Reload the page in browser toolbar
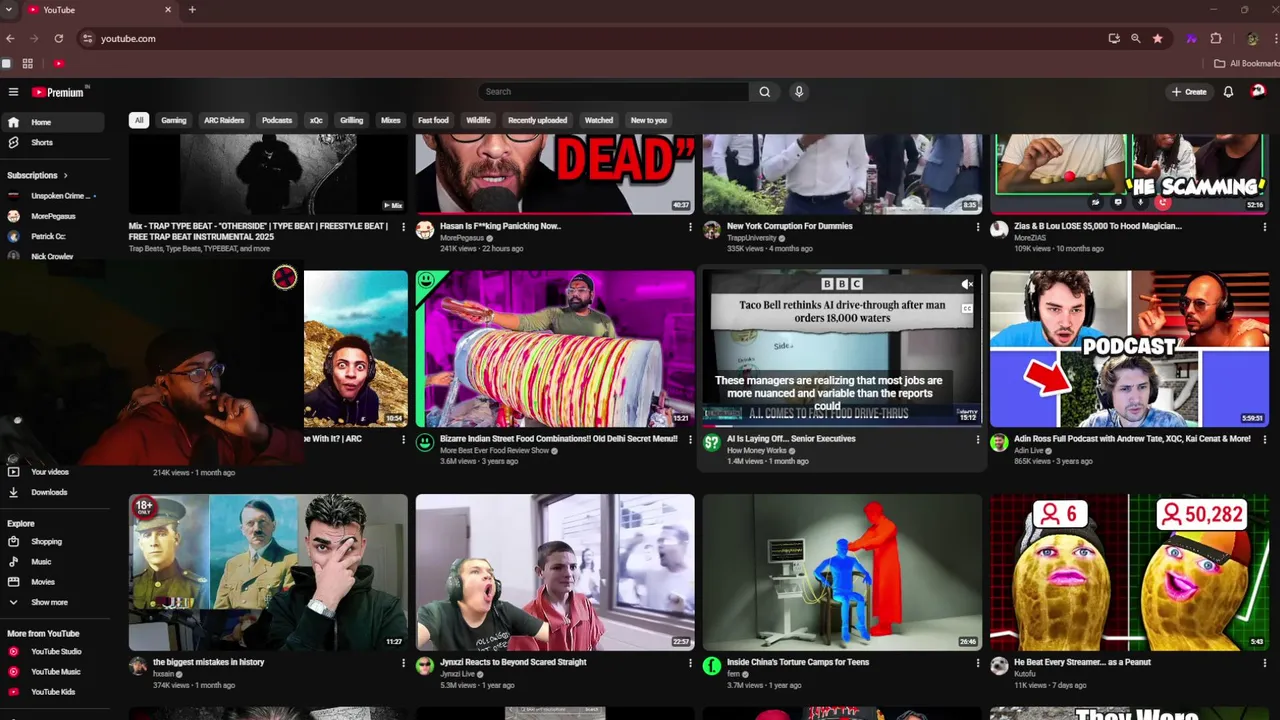The image size is (1280, 720). (x=59, y=38)
